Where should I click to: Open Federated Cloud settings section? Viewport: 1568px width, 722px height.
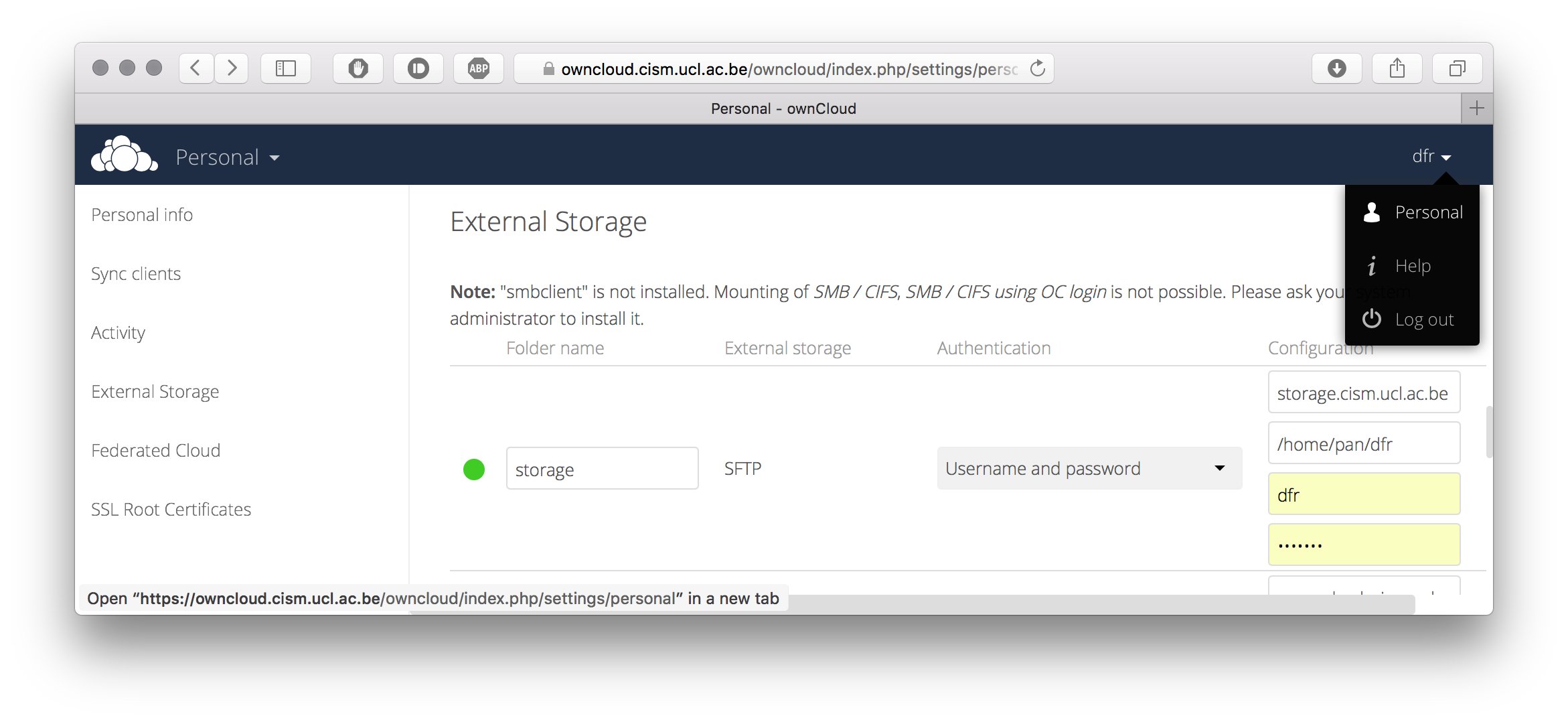[156, 451]
